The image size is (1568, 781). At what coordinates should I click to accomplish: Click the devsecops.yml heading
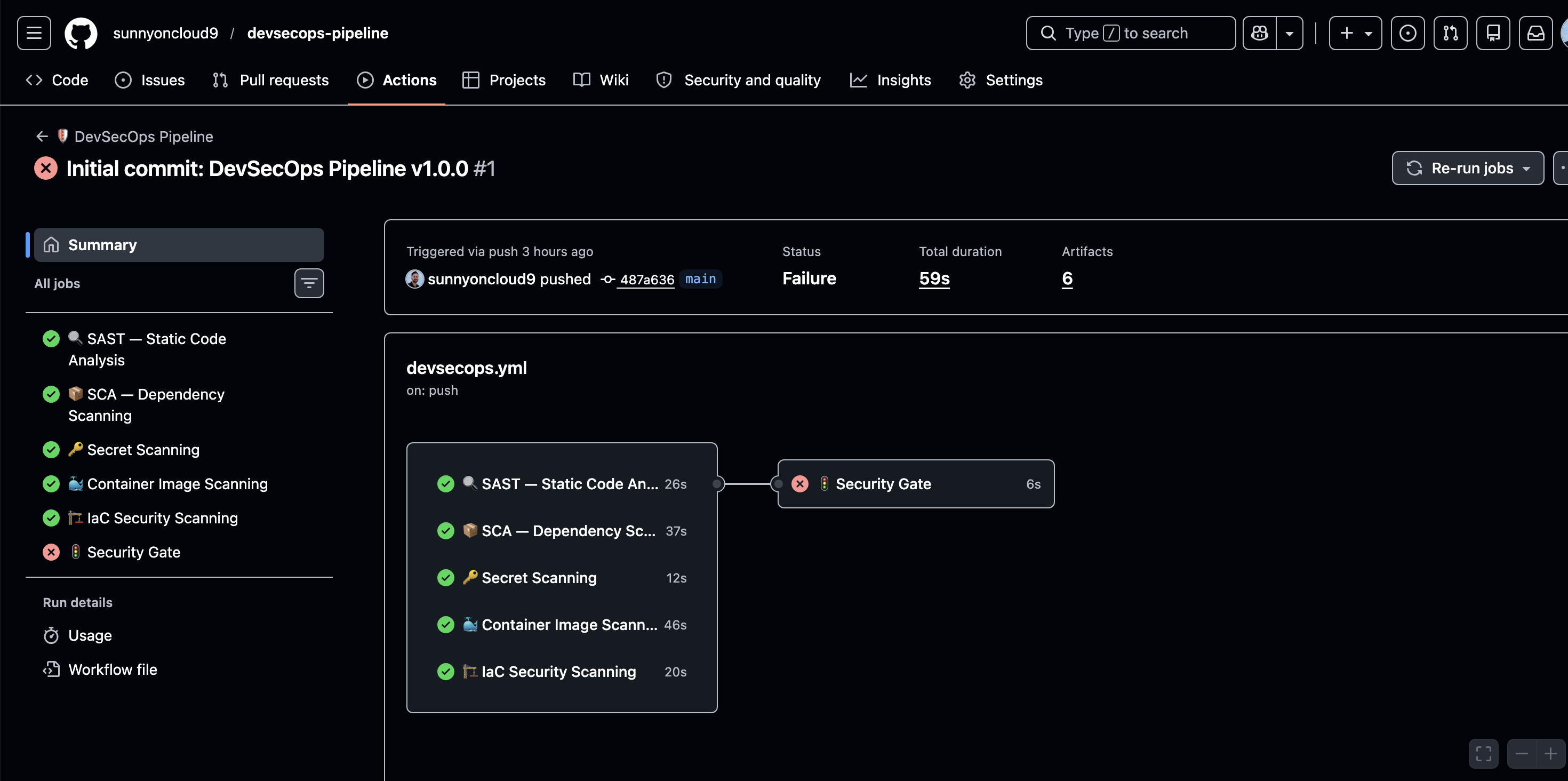[x=467, y=368]
